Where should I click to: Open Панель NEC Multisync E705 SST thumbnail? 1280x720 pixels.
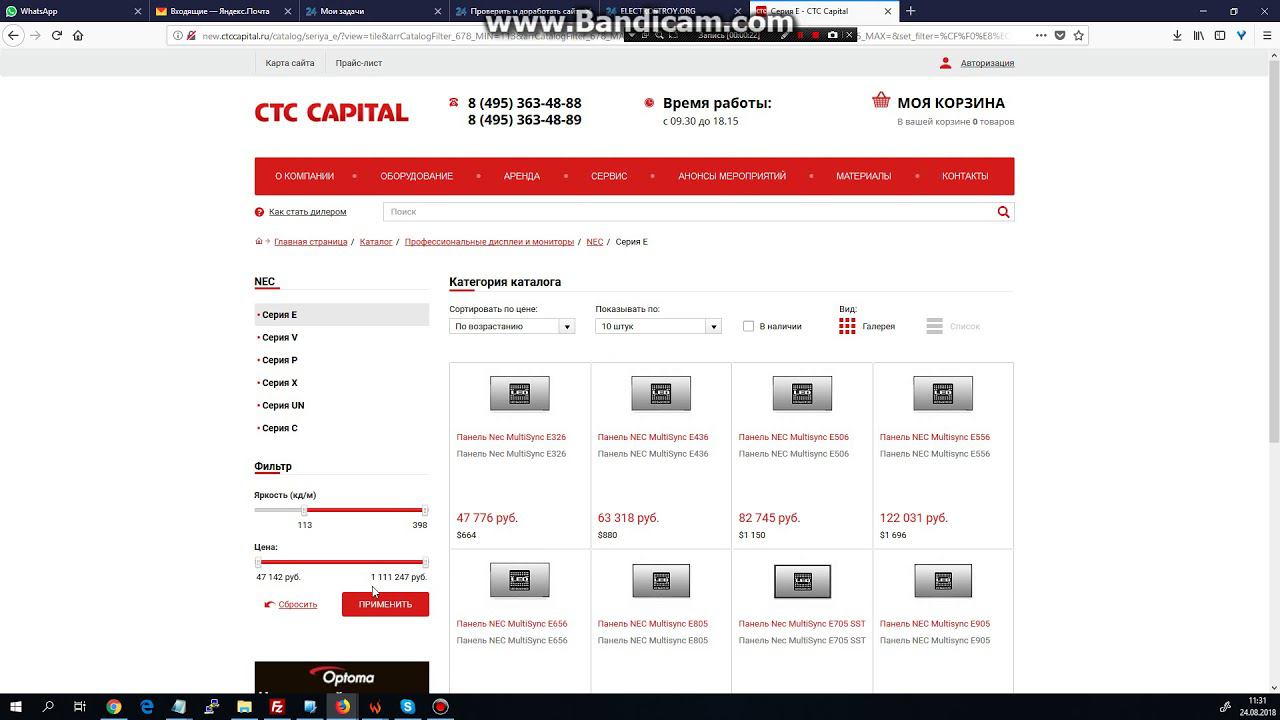(x=802, y=580)
